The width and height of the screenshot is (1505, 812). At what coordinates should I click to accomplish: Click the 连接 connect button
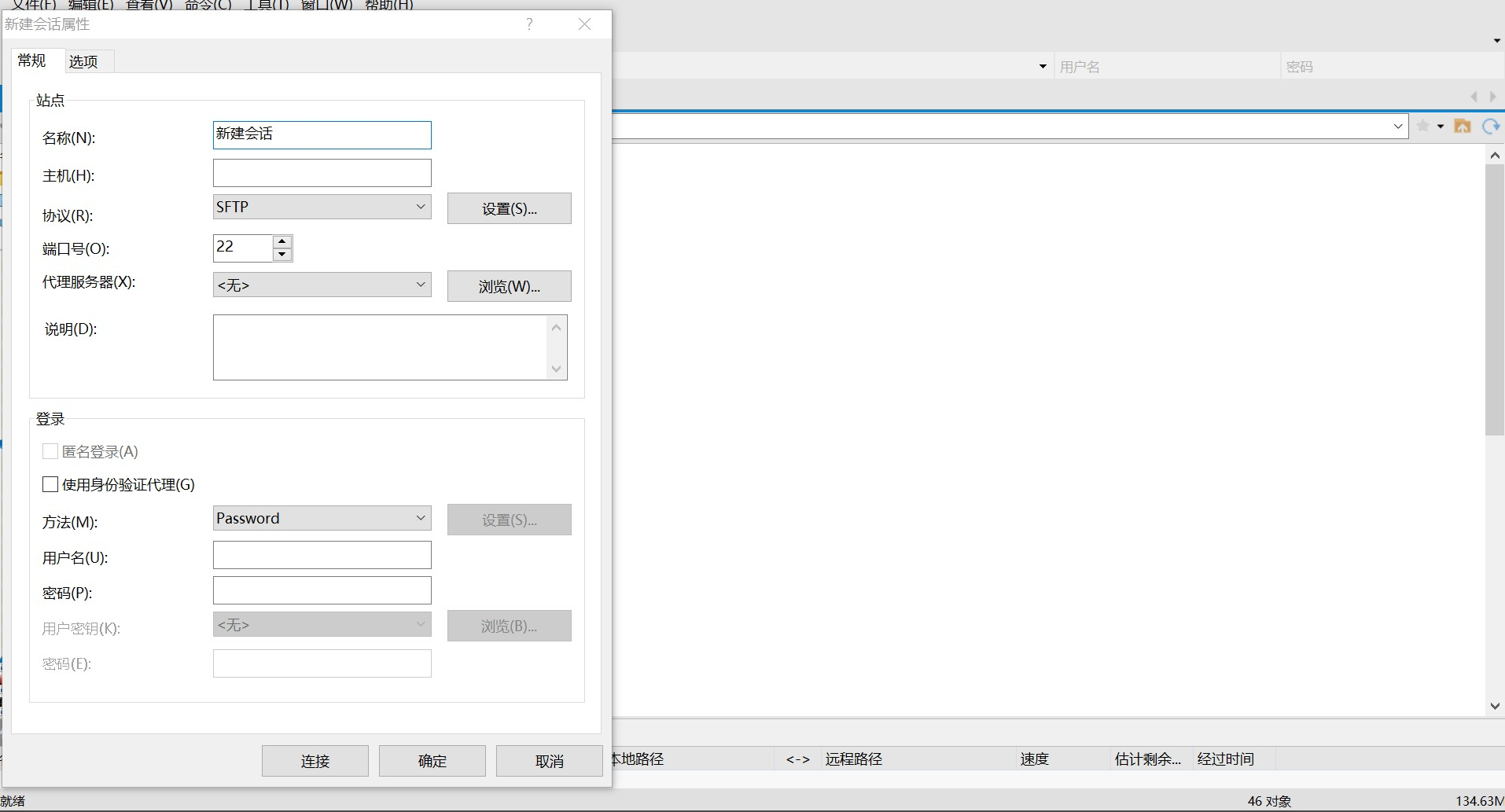click(315, 761)
